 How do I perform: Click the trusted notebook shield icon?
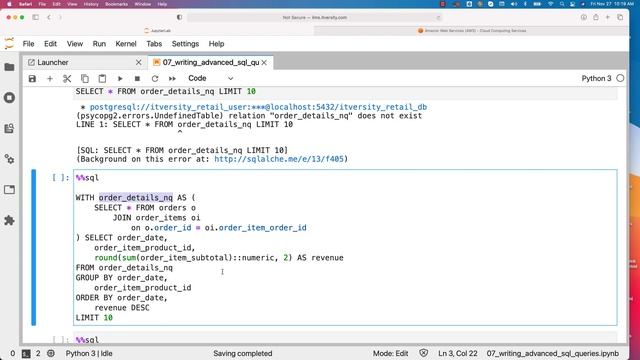pos(424,353)
